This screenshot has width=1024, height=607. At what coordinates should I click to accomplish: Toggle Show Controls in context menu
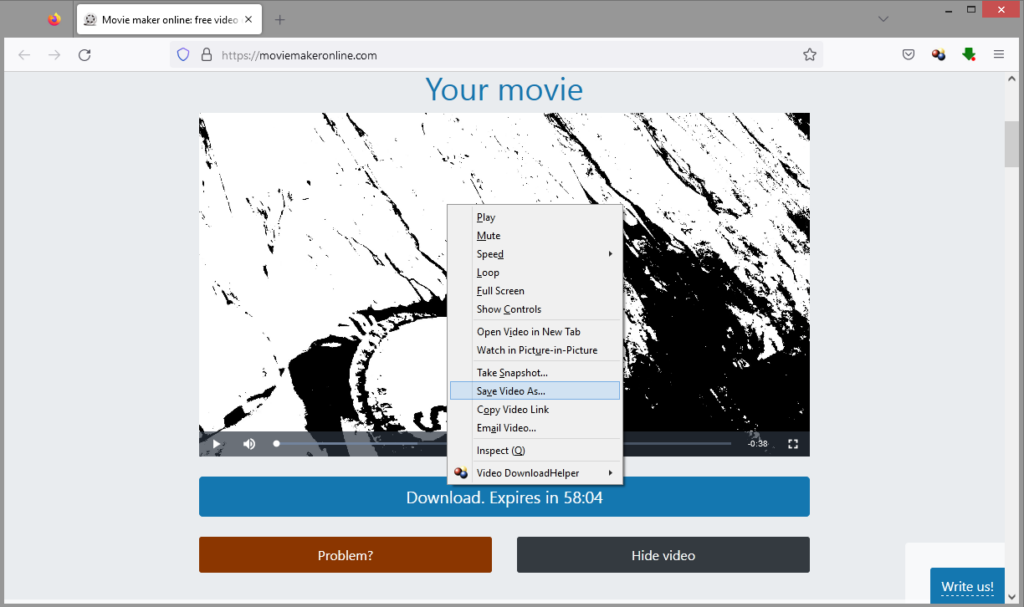point(508,309)
